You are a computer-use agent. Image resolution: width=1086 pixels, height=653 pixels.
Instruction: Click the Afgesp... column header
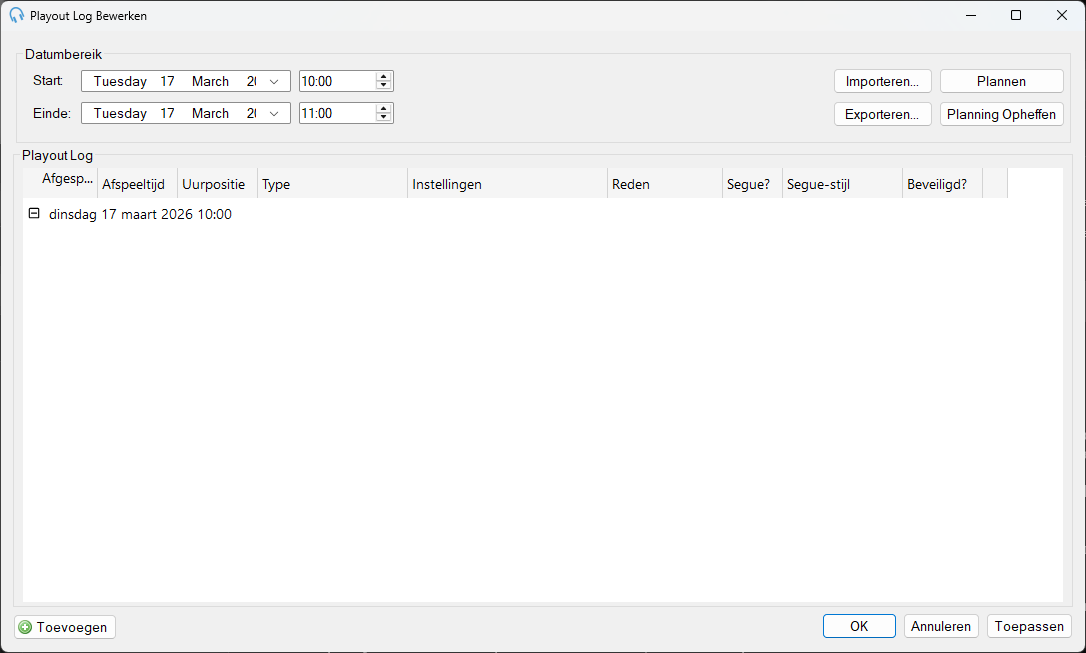60,184
